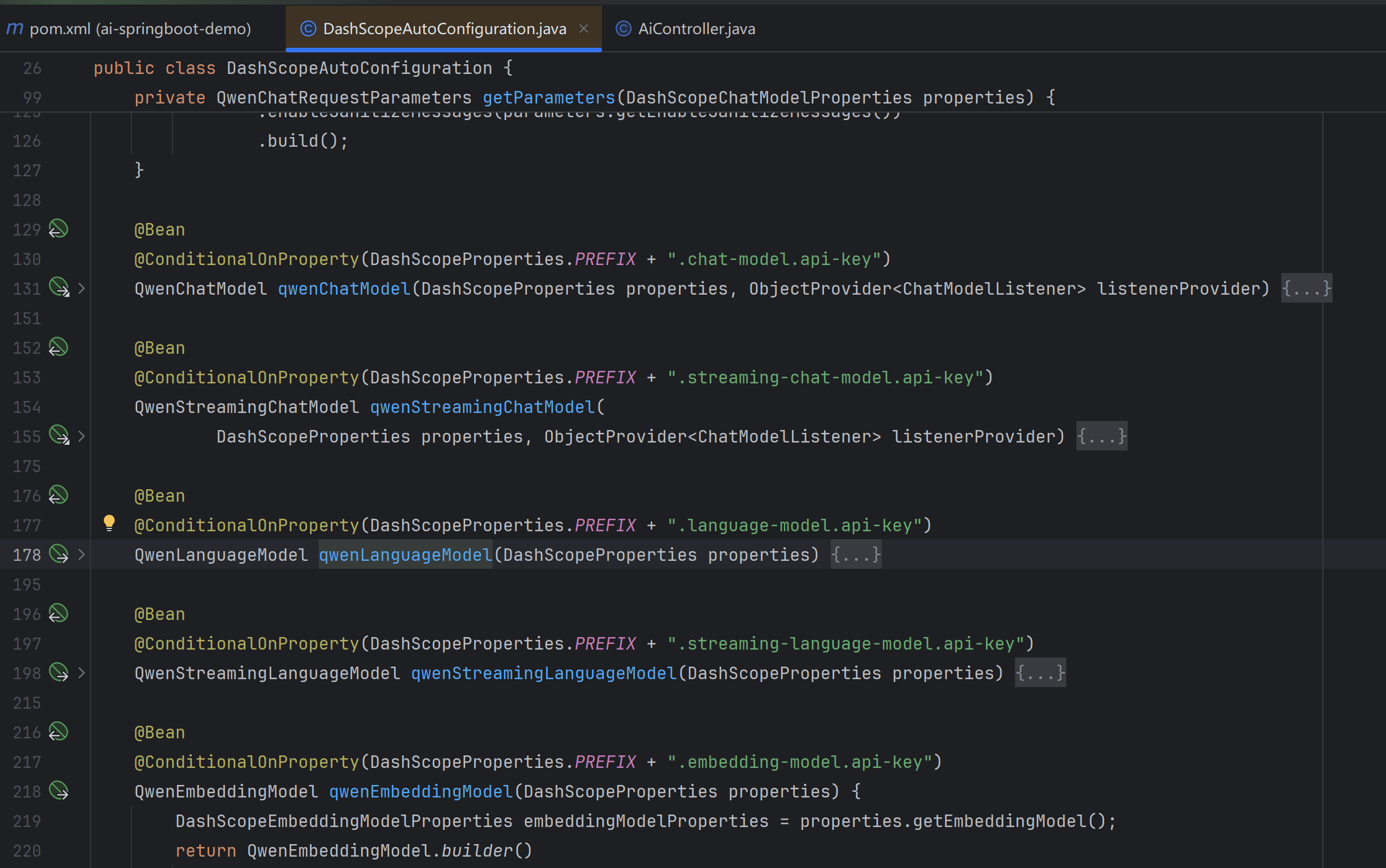Viewport: 1386px width, 868px height.
Task: Click the bean navigation icon at line 155
Action: (x=59, y=435)
